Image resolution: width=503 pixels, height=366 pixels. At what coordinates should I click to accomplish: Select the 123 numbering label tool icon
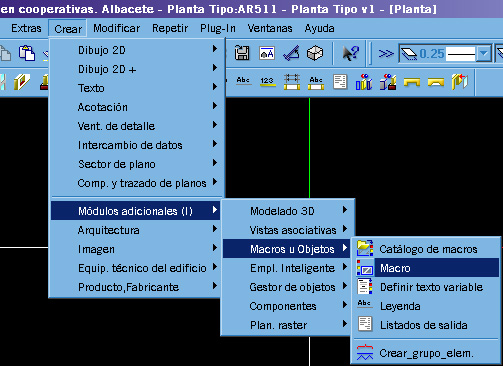pyautogui.click(x=267, y=82)
